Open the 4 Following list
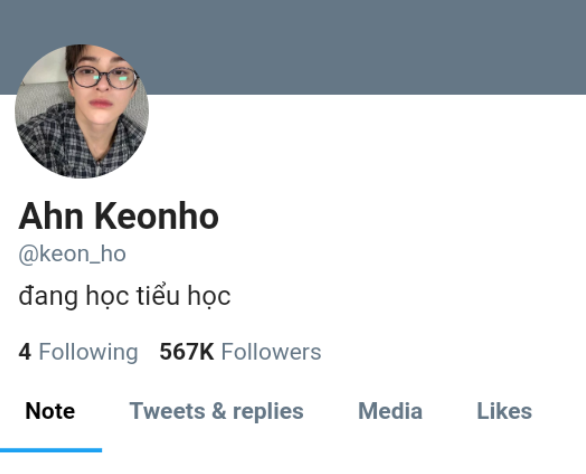 tap(78, 352)
